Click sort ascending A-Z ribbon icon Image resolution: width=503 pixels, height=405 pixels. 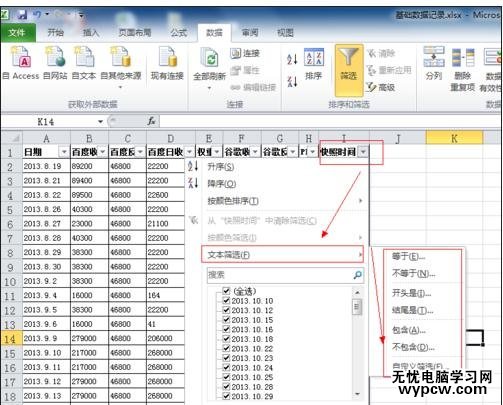292,60
